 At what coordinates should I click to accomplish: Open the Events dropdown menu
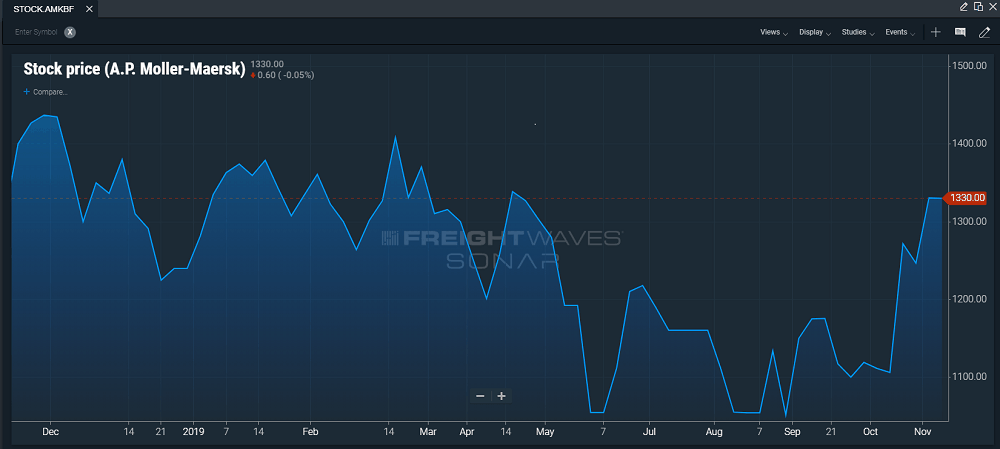[899, 32]
